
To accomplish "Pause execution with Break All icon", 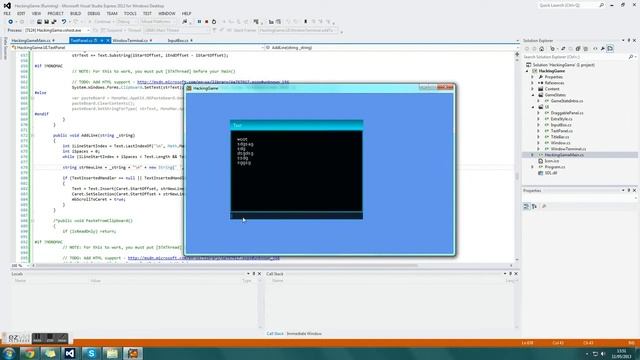I will click(x=199, y=22).
